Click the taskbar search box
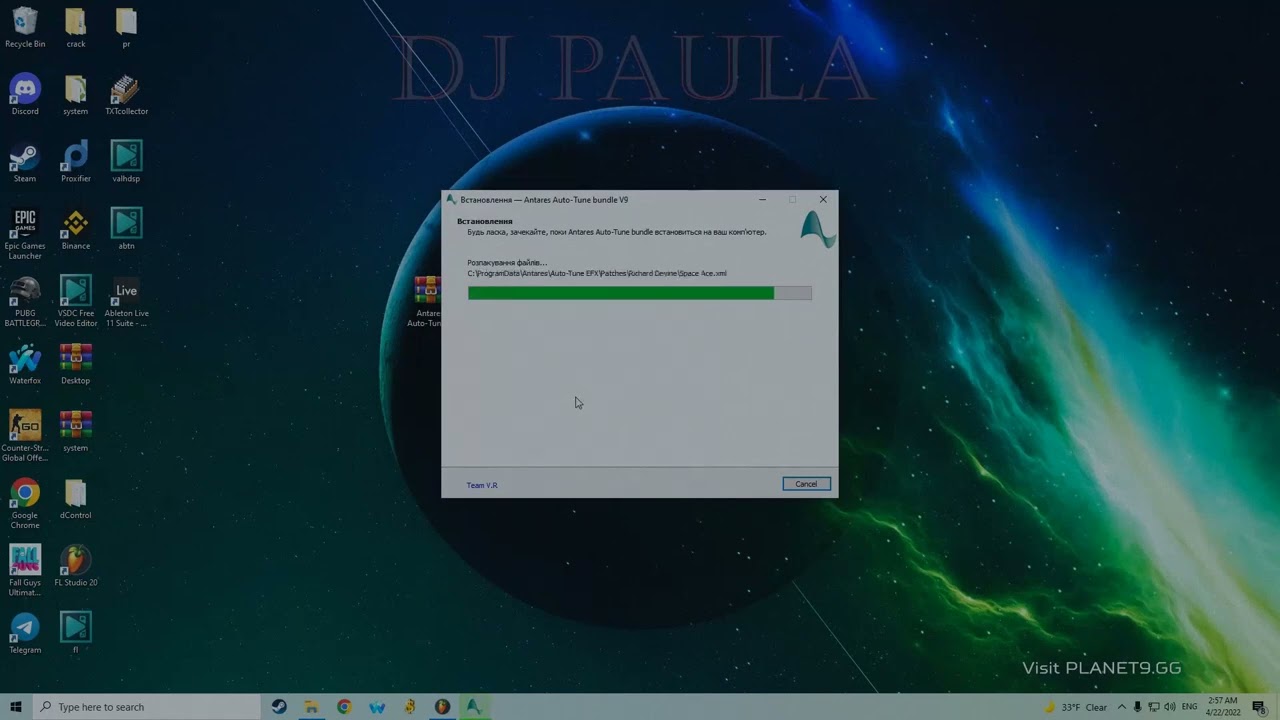This screenshot has width=1280, height=720. coord(147,707)
